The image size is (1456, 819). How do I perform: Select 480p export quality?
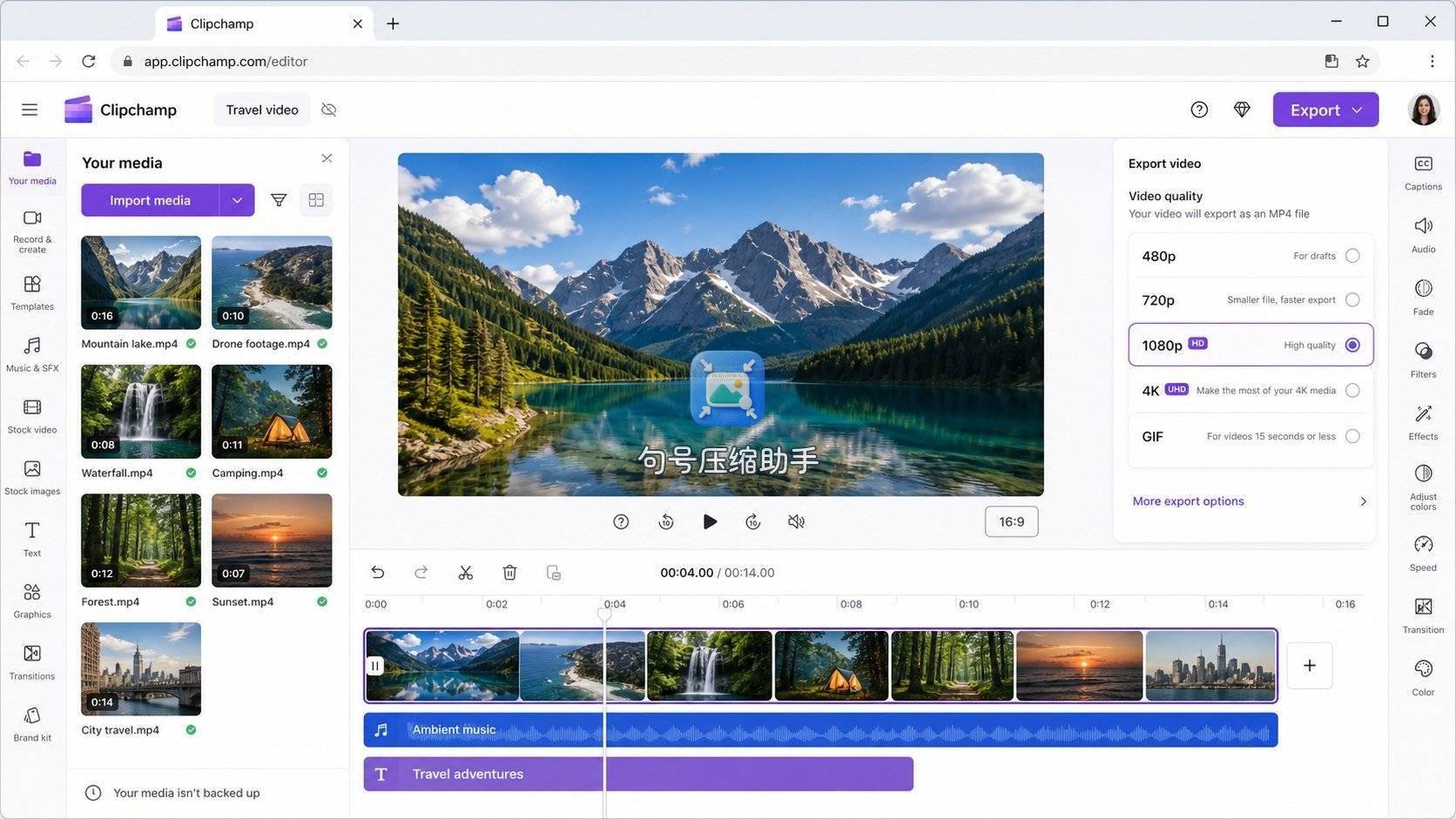[1250, 256]
